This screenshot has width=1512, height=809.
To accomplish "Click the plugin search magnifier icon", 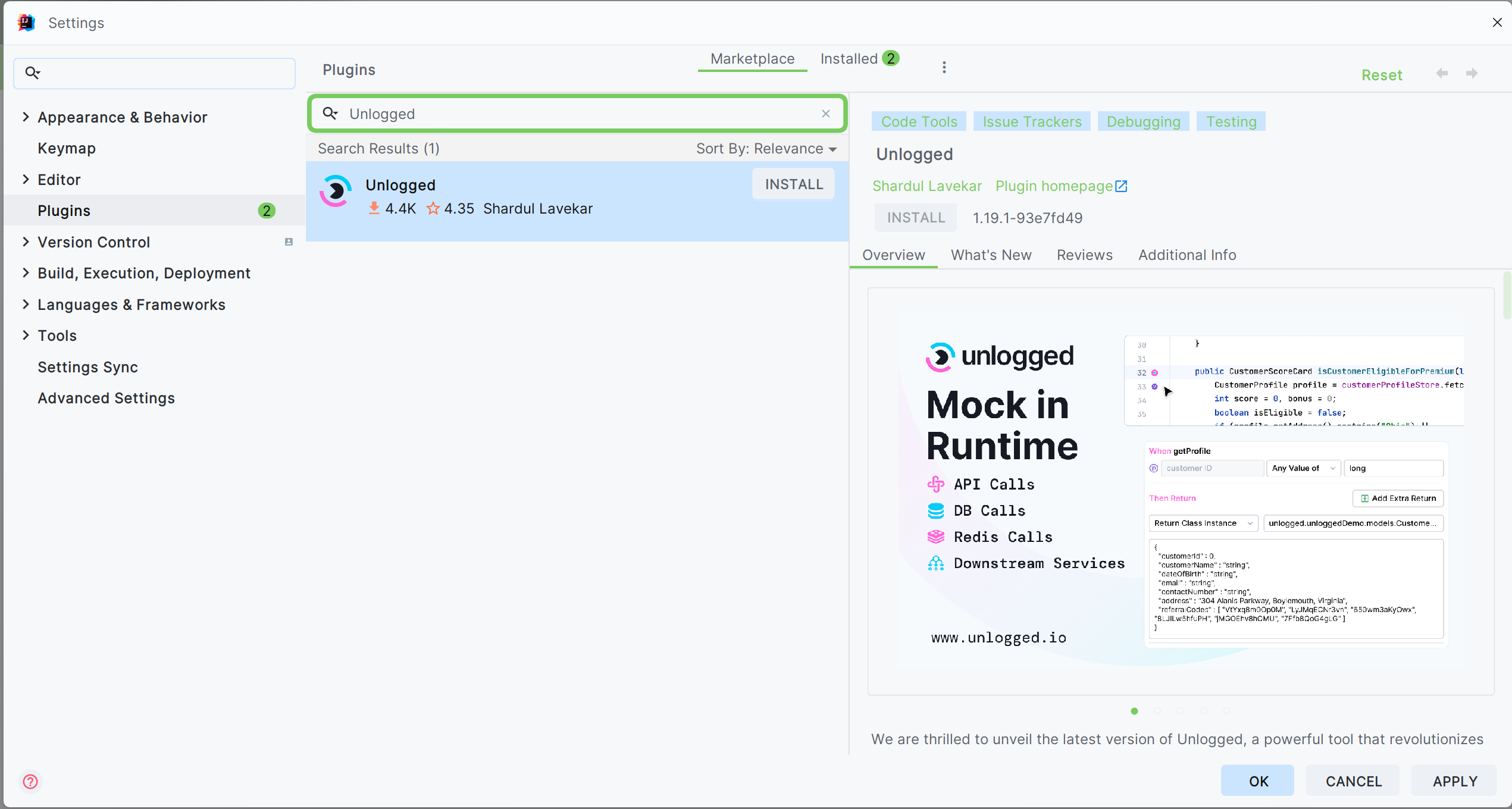I will tap(330, 113).
